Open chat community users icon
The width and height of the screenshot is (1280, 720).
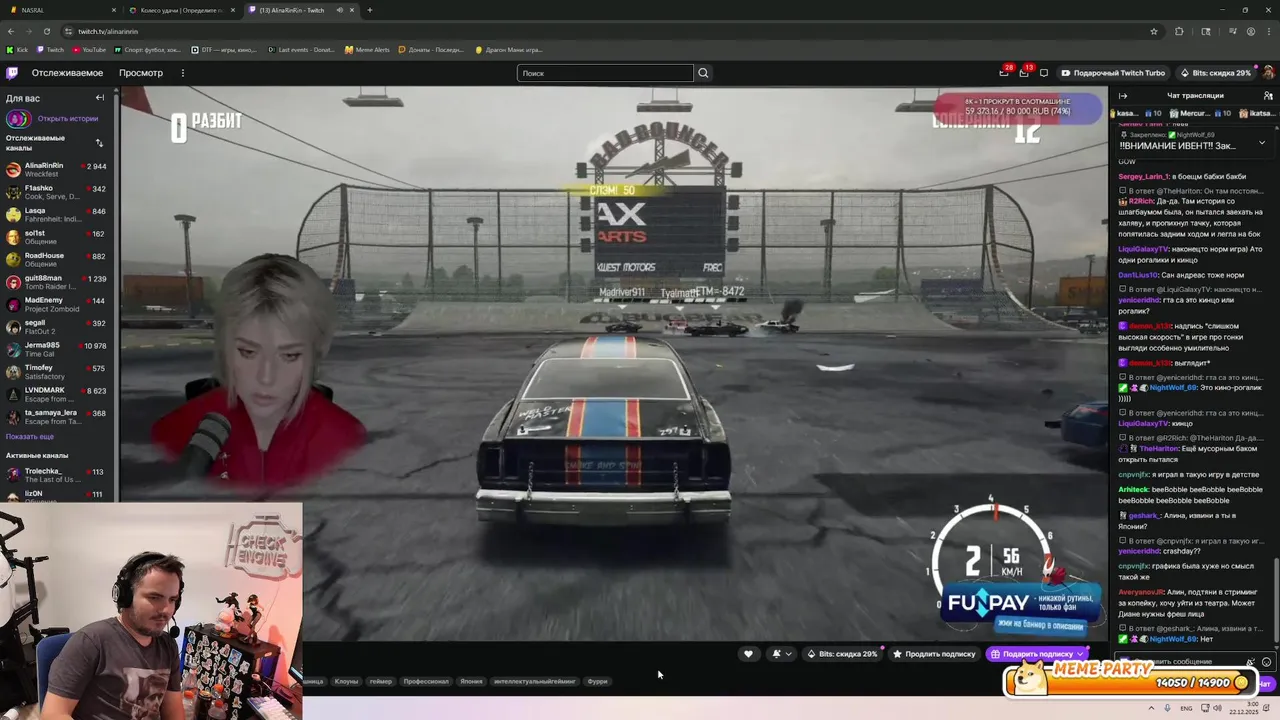(x=1268, y=96)
